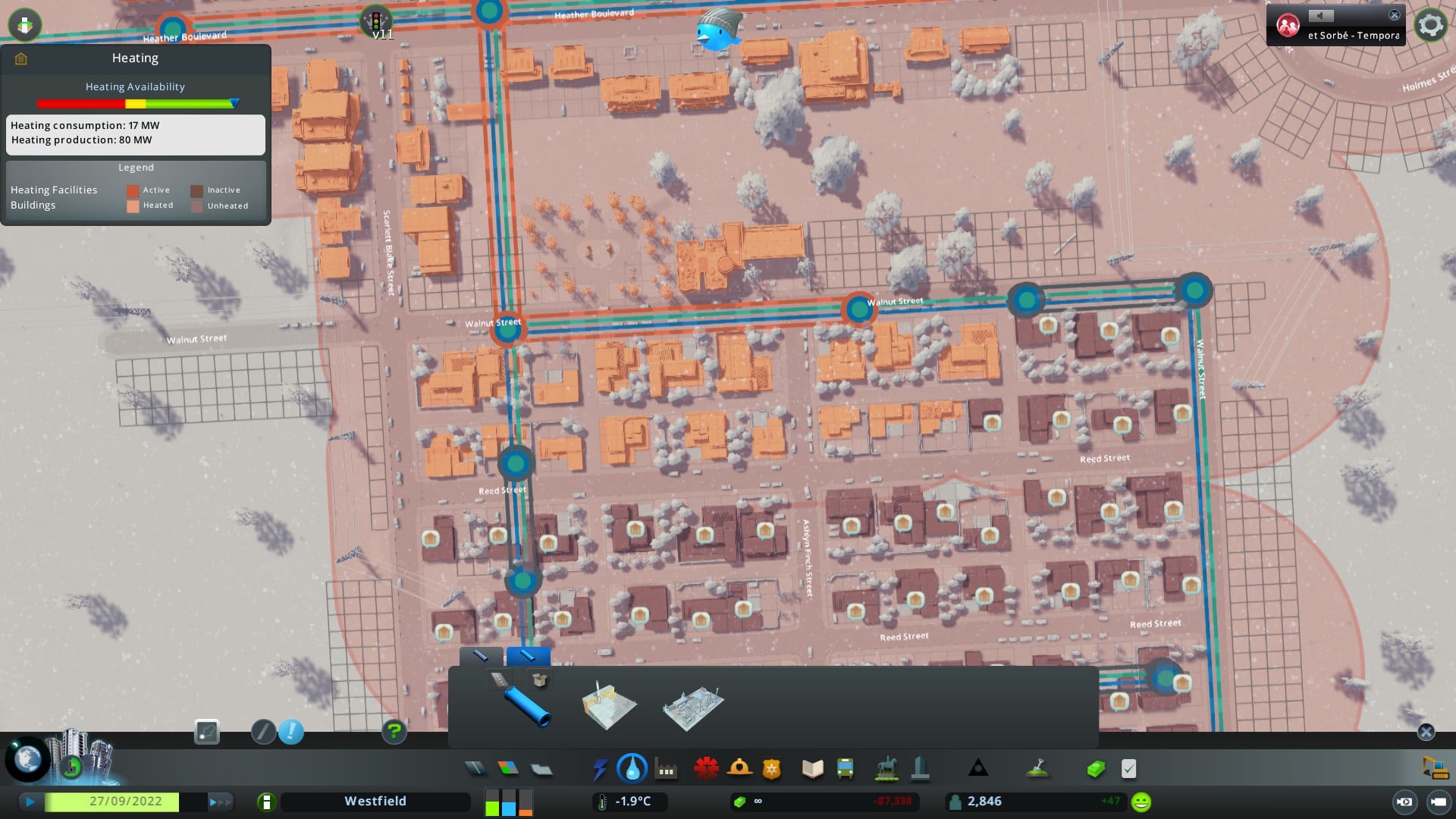The image size is (1456, 819).
Task: Open the Police Department menu
Action: (x=772, y=770)
